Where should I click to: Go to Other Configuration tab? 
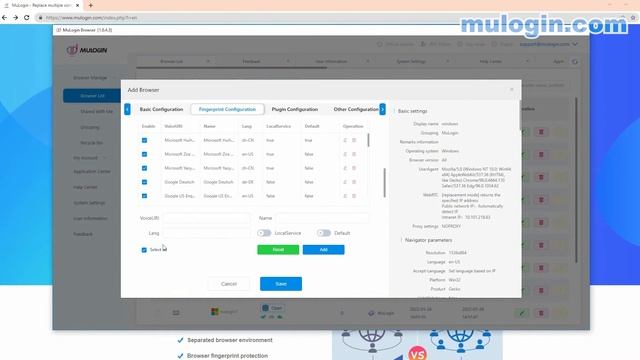coord(356,109)
